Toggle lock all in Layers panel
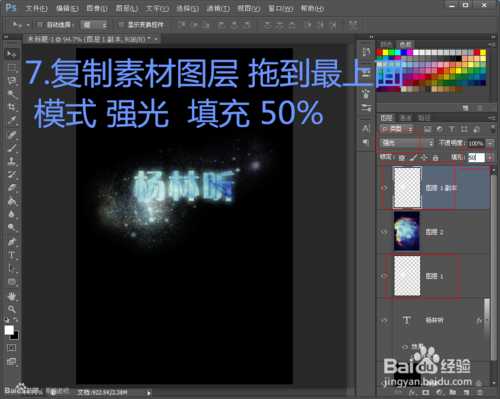500x399 pixels. [435, 157]
